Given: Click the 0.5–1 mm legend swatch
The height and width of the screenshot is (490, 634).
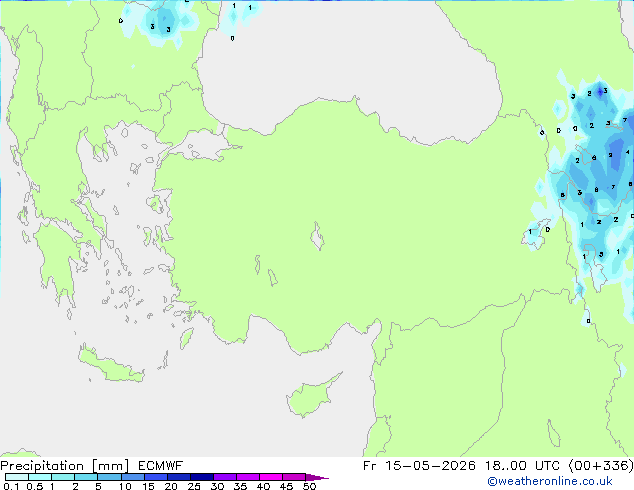Looking at the screenshot, I should tap(40, 477).
